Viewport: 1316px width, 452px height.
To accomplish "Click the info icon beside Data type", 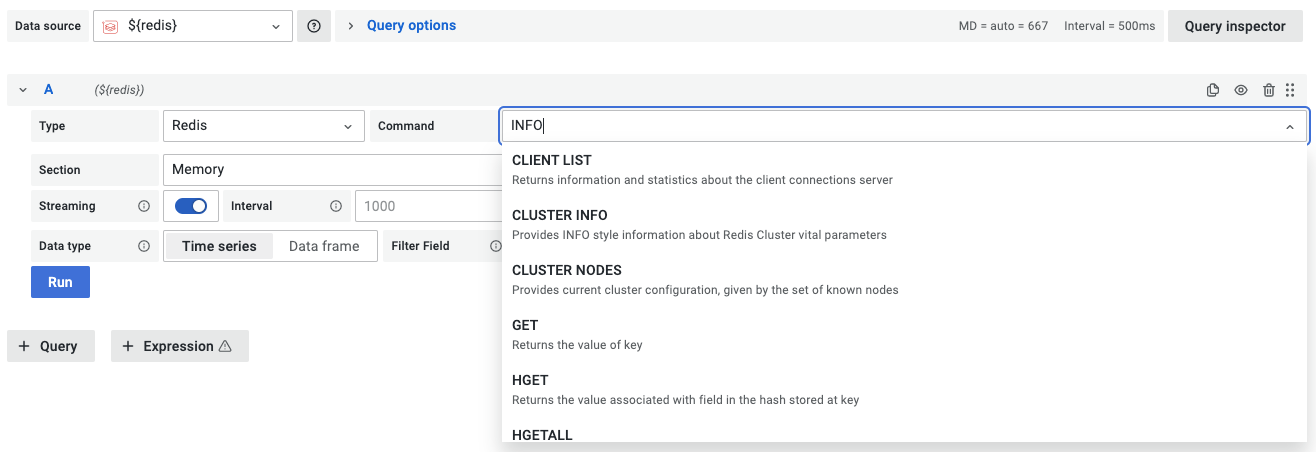I will (143, 246).
